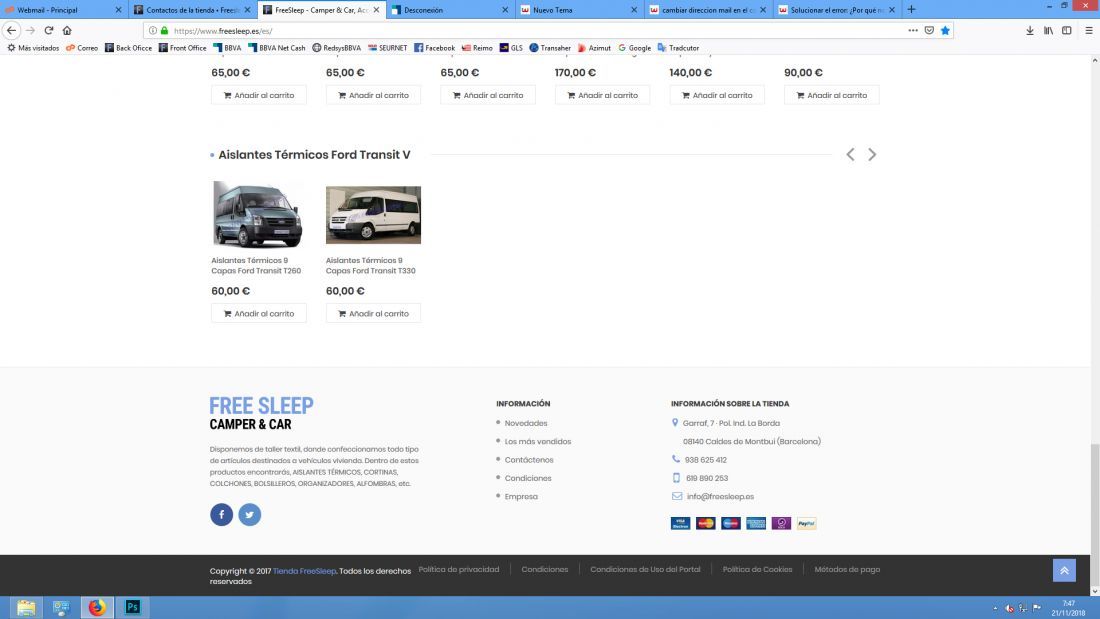Bookmark page with the blue star icon
Screen dimensions: 1100x619
pos(945,30)
